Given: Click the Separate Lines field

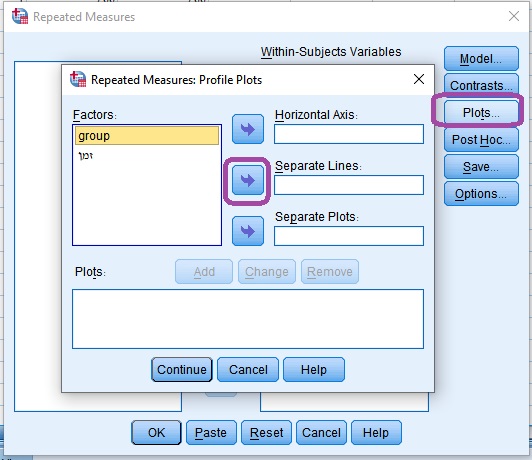Looking at the screenshot, I should [x=349, y=185].
